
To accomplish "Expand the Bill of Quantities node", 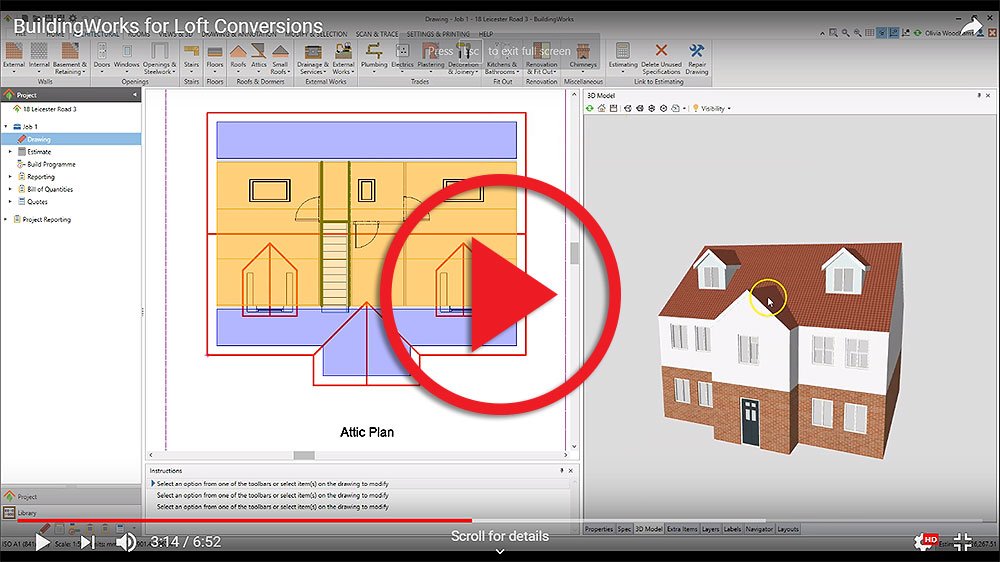I will coord(10,189).
